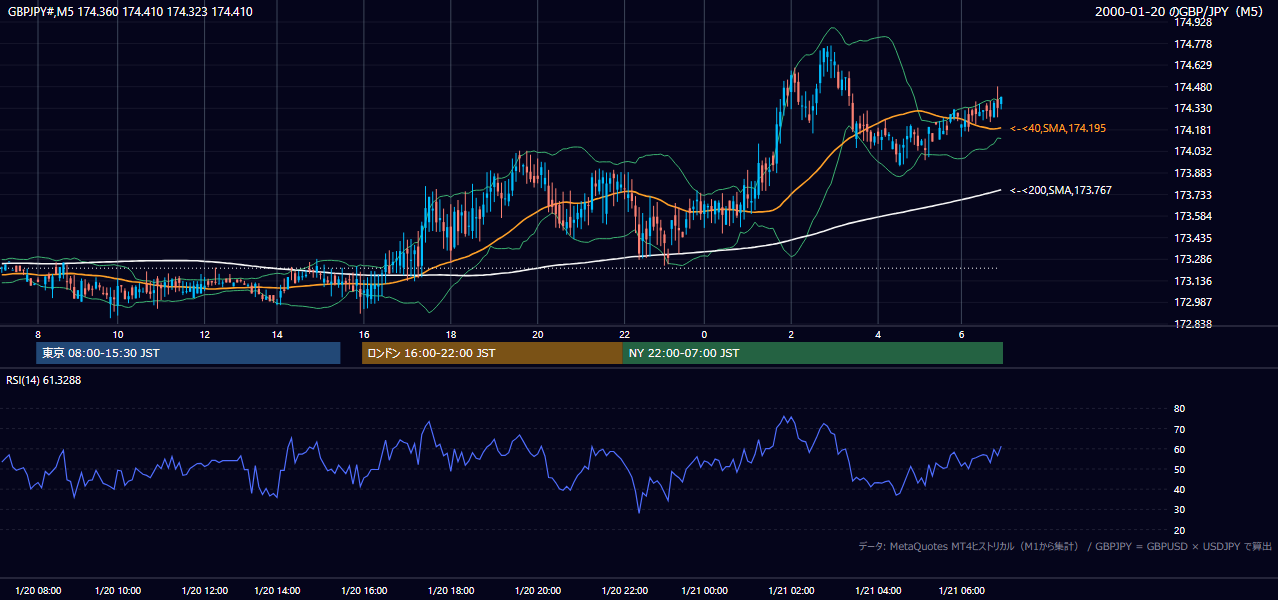The width and height of the screenshot is (1278, 600).
Task: Click RSI scale level 80
Action: click(x=1179, y=409)
